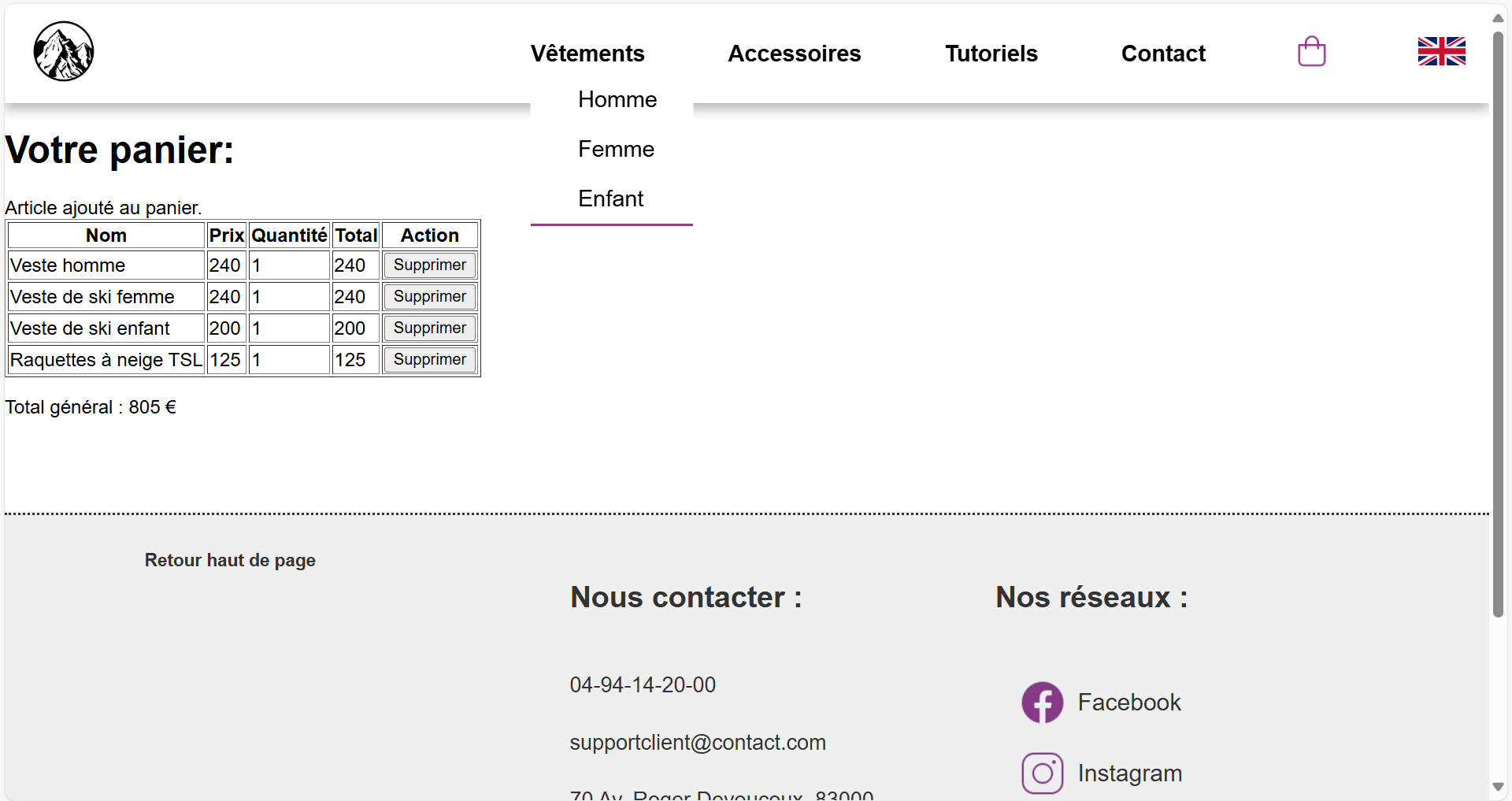Click the Nom column header
This screenshot has width=1512, height=801.
(x=106, y=235)
